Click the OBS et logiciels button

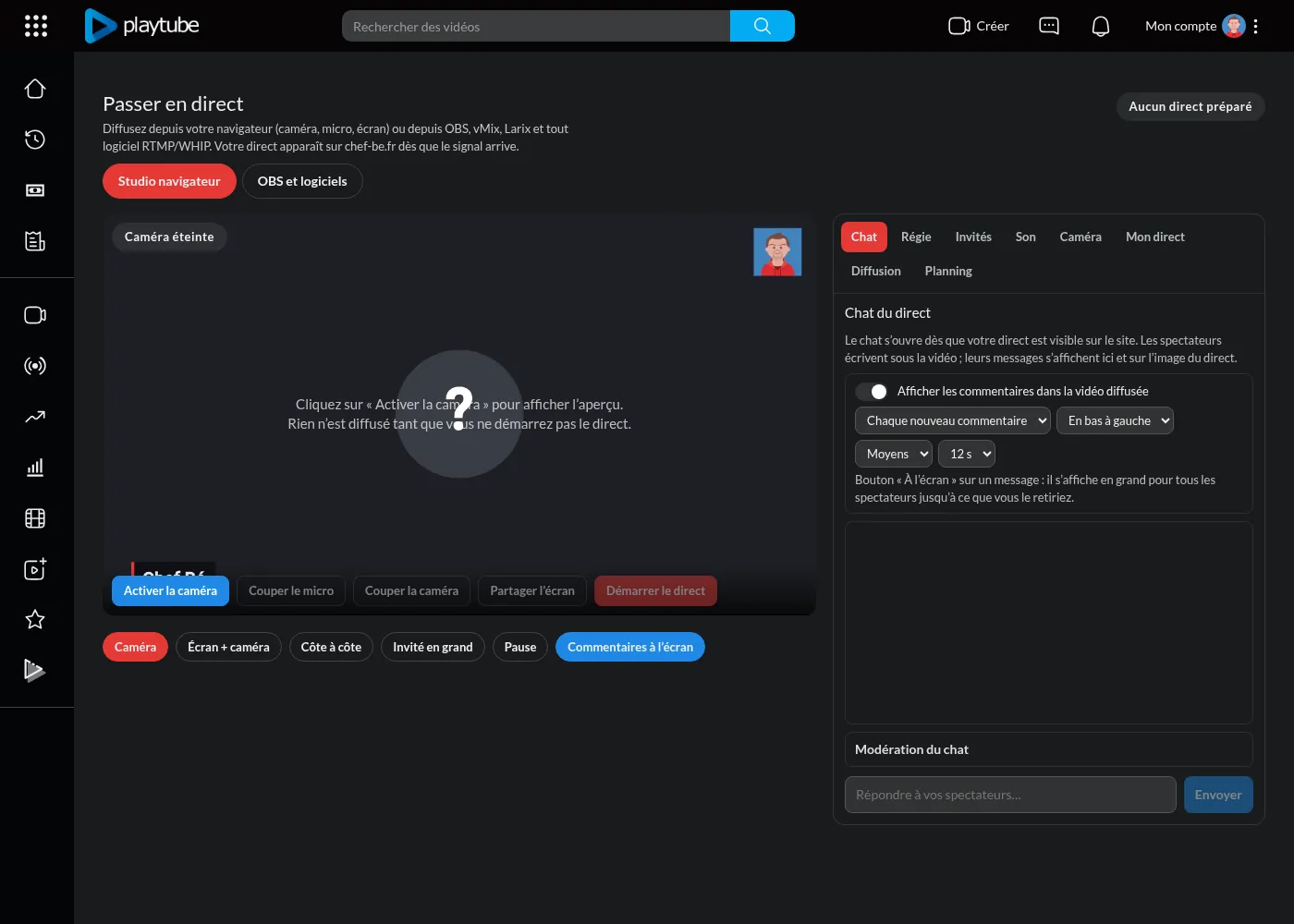[x=302, y=181]
